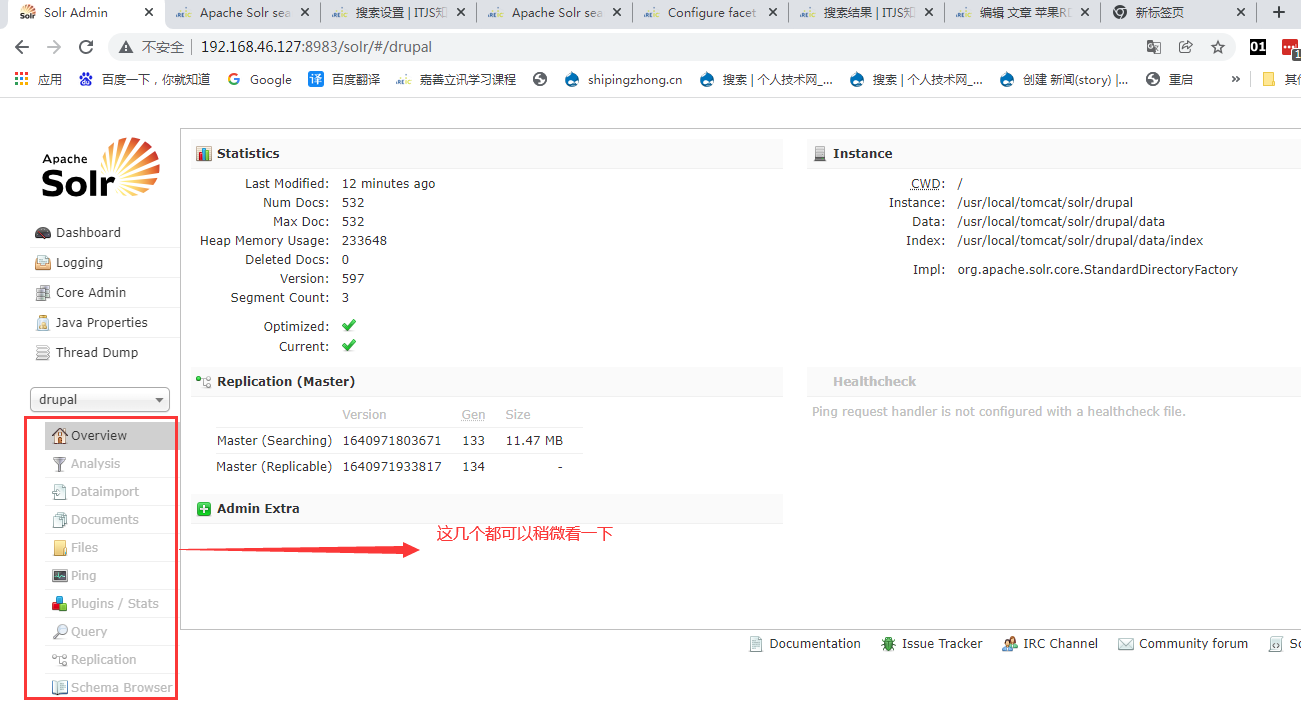Click the Last Modified value 12 minutes ago
The width and height of the screenshot is (1301, 722).
click(x=388, y=184)
